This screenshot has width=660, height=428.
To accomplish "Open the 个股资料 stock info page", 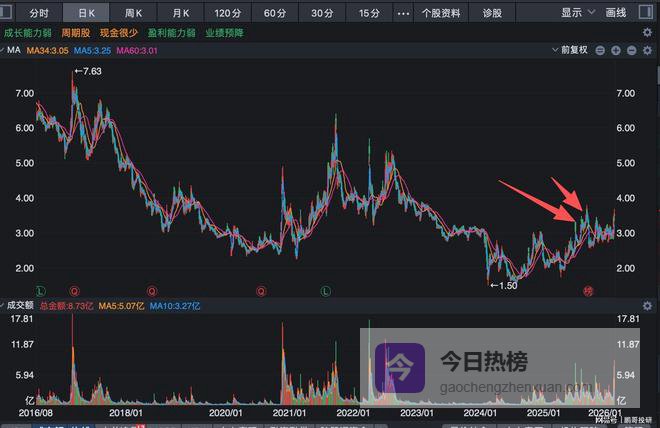I will 441,13.
